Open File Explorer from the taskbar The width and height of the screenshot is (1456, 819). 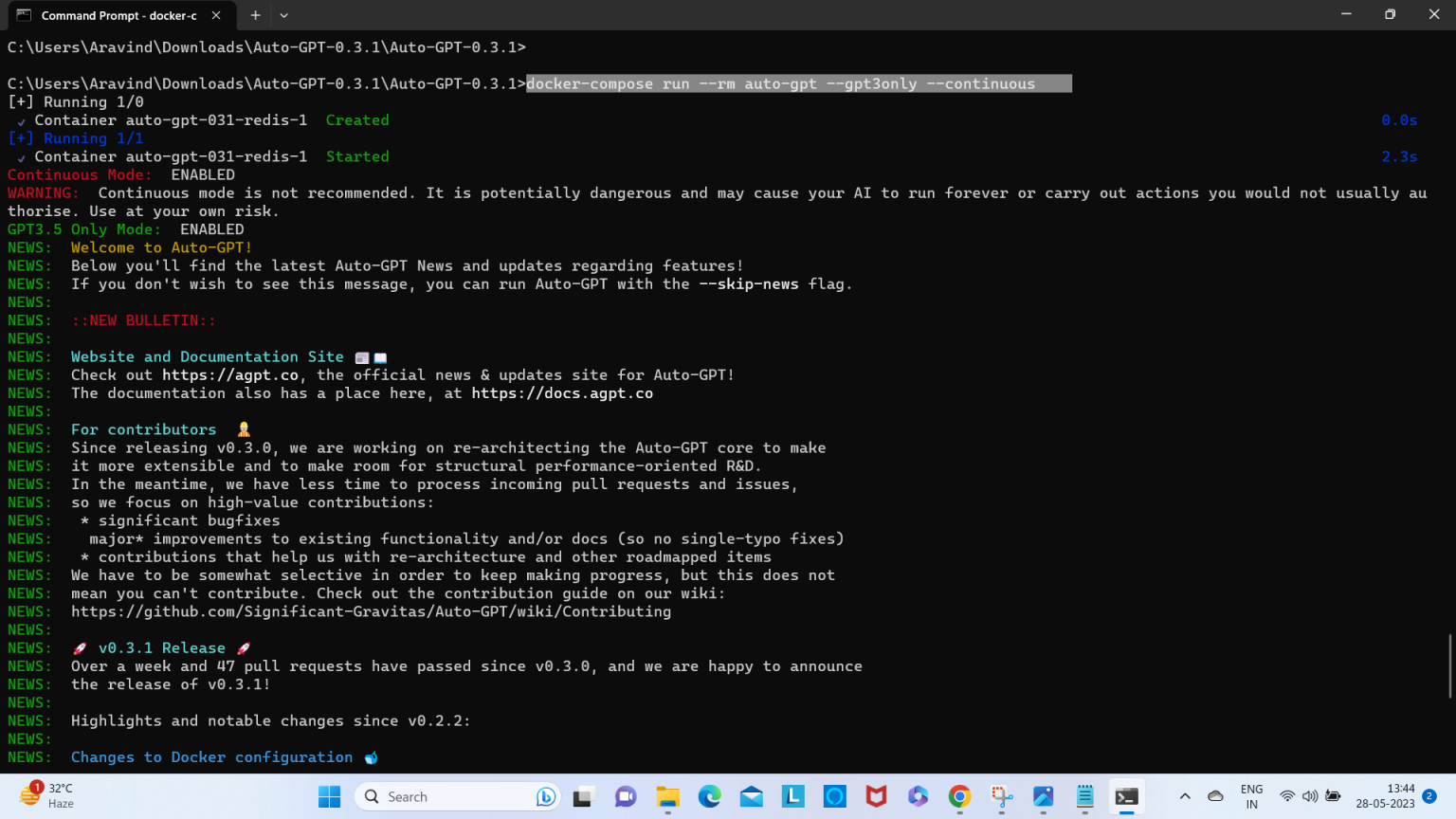pos(668,797)
